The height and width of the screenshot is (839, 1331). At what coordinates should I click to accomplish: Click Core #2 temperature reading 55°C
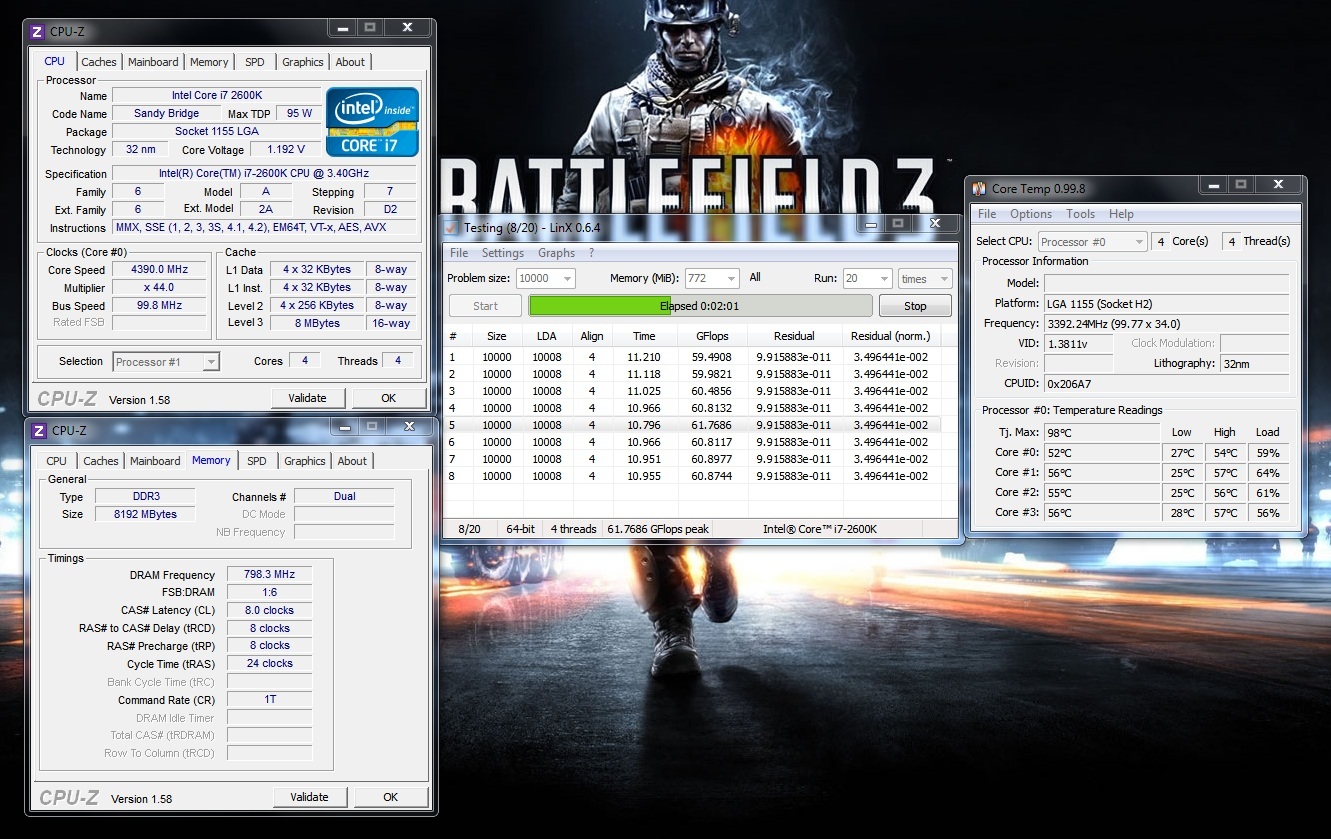tap(1102, 493)
